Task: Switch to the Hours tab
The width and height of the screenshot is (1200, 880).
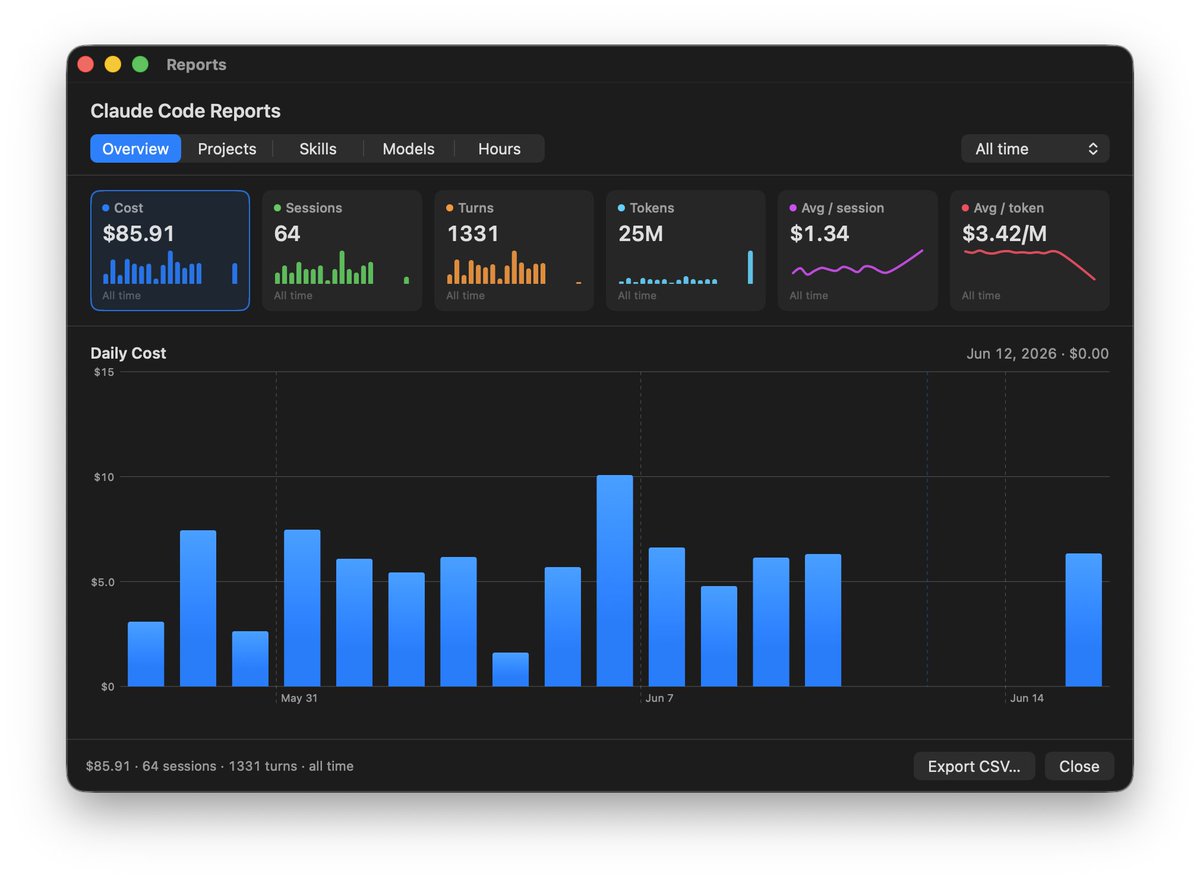Action: (x=499, y=149)
